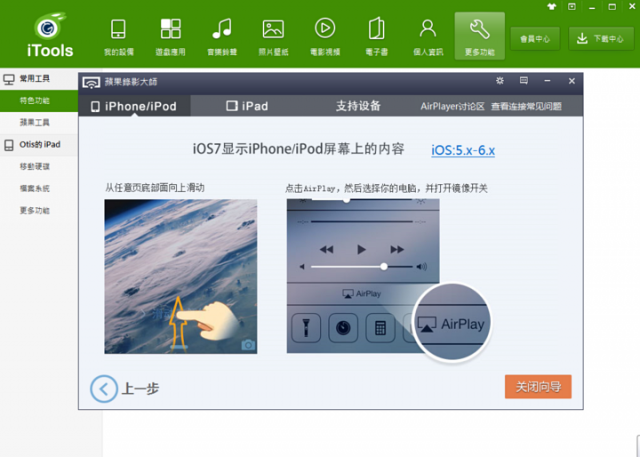640x457 pixels.
Task: Select Otis的 iPad device in sidebar
Action: click(39, 144)
